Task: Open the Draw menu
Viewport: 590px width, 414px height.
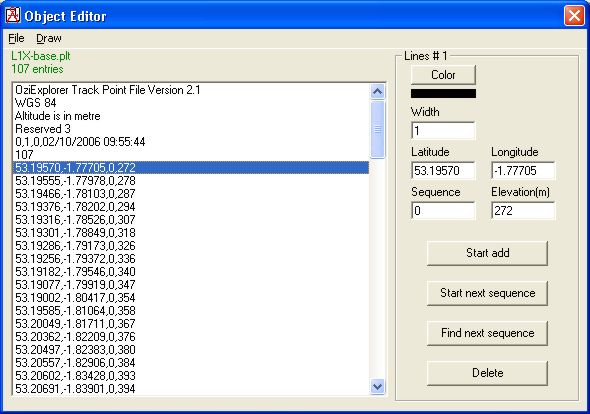Action: (x=49, y=38)
